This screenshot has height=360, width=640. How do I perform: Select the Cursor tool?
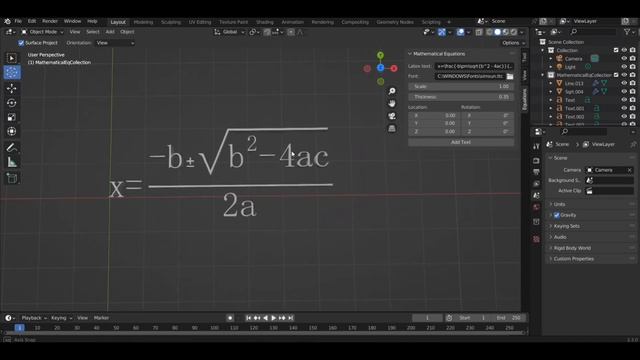pyautogui.click(x=12, y=73)
